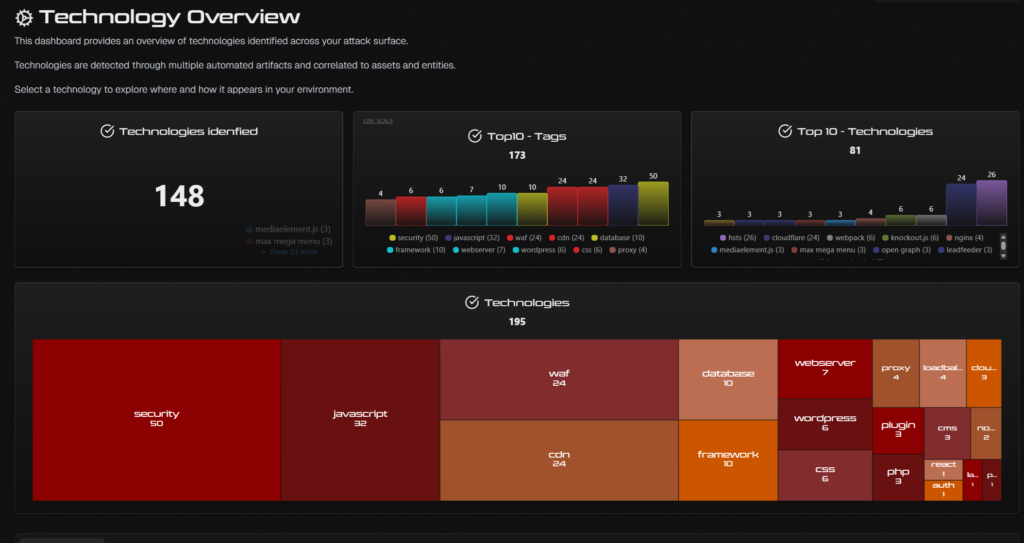This screenshot has width=1024, height=543.
Task: Toggle the javascript (32) legend entry
Action: click(472, 238)
